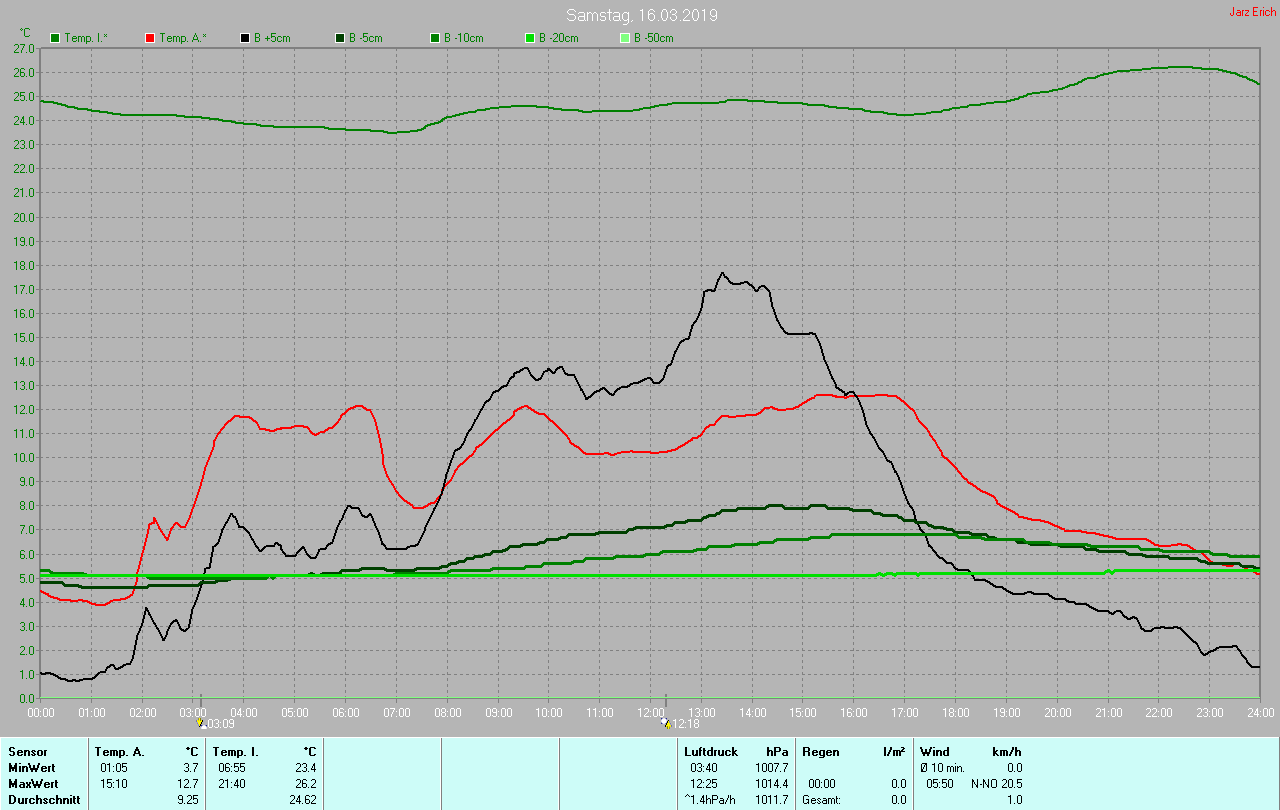Toggle the B +5cm legend label
Screen dimensions: 1280x810
(271, 38)
